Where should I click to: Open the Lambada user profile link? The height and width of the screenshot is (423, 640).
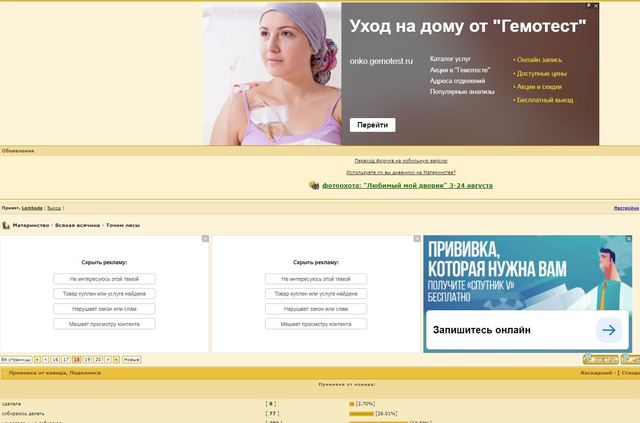(32, 208)
